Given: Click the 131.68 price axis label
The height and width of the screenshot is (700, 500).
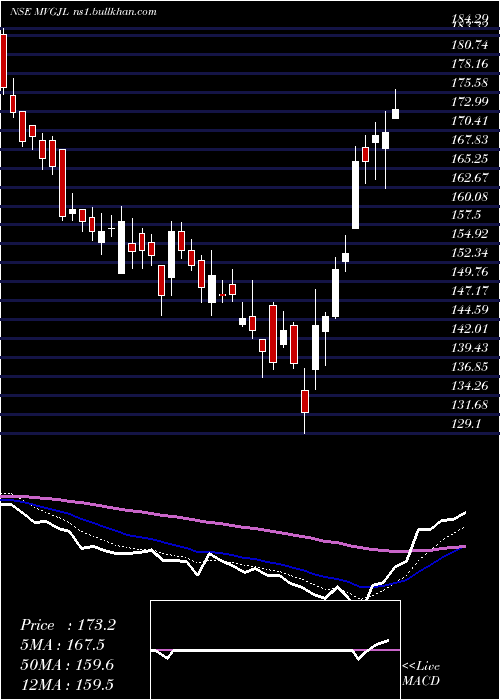Looking at the screenshot, I should [x=470, y=405].
